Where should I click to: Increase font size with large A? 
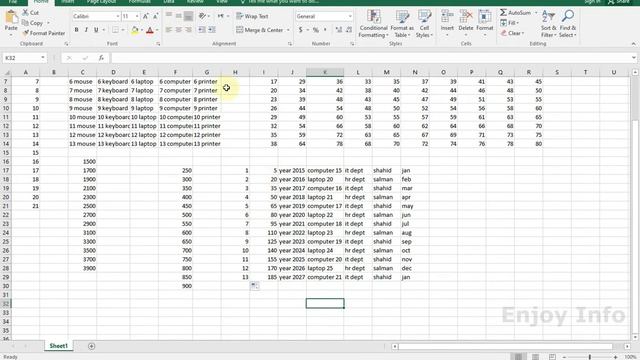pos(146,16)
